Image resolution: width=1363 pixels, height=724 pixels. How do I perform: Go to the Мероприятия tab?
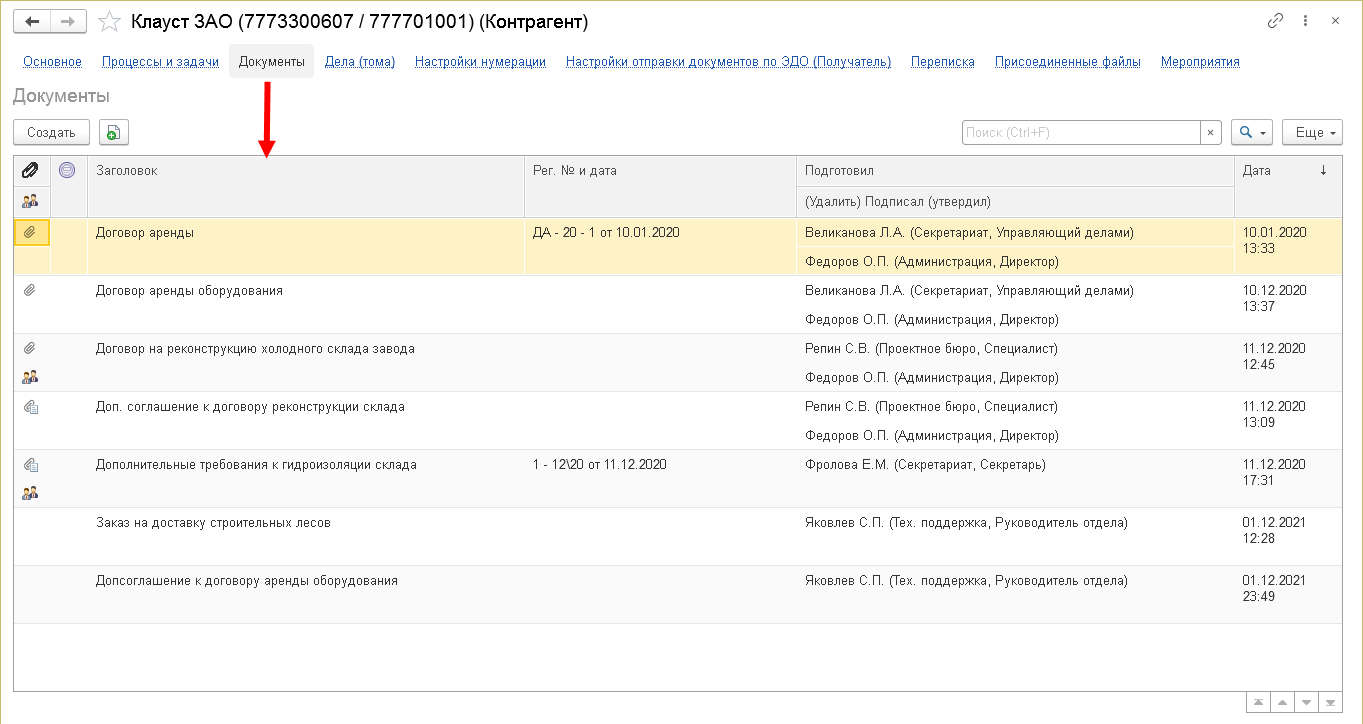tap(1200, 61)
